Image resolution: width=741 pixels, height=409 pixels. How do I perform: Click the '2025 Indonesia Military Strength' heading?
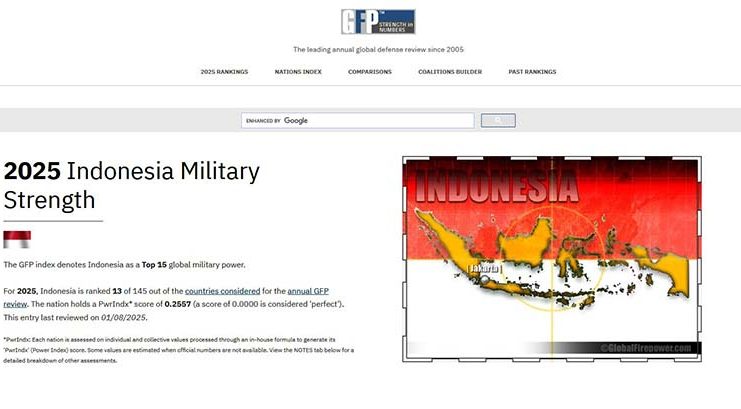point(130,185)
